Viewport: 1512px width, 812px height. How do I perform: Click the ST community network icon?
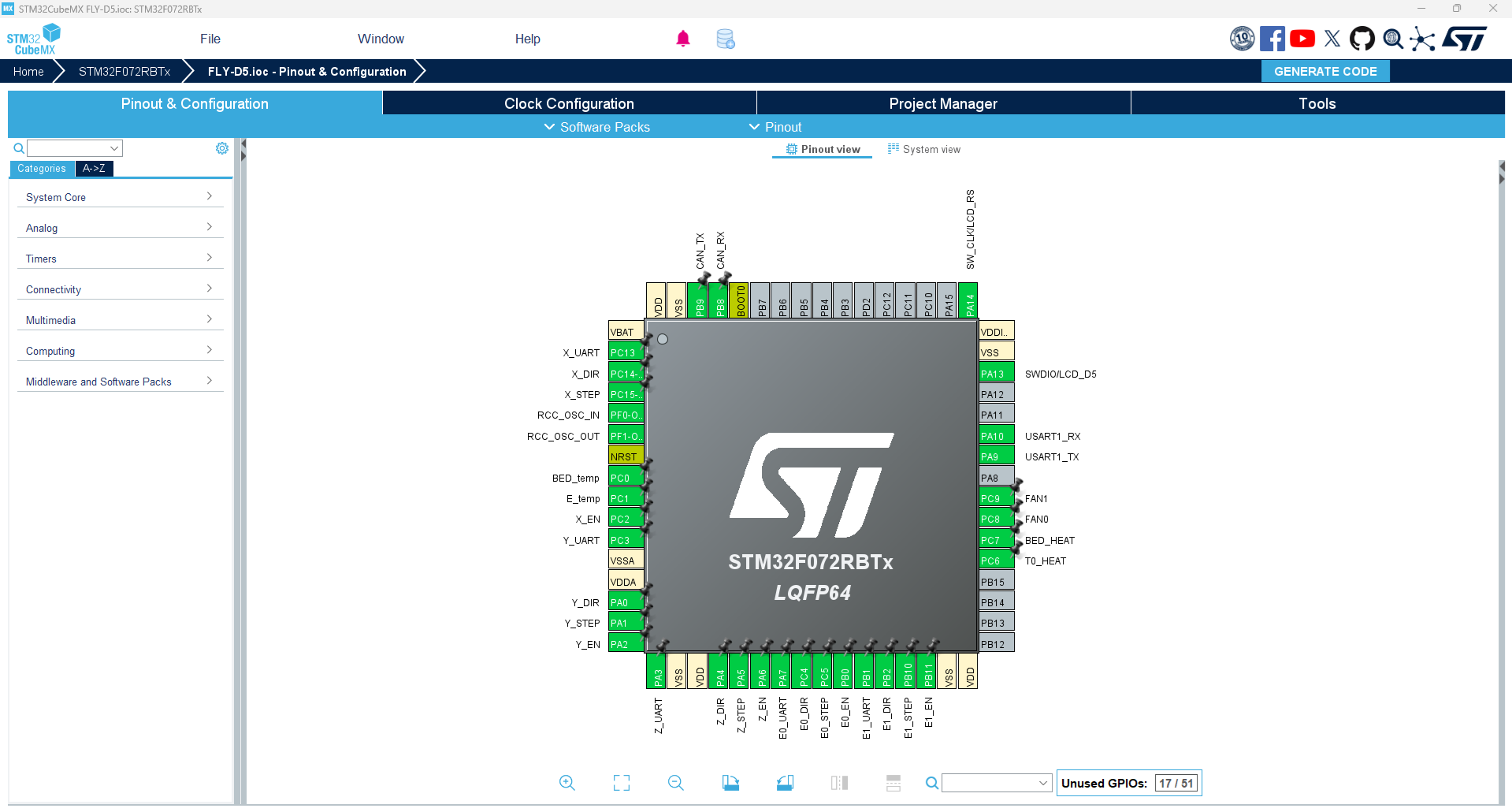click(x=1422, y=38)
